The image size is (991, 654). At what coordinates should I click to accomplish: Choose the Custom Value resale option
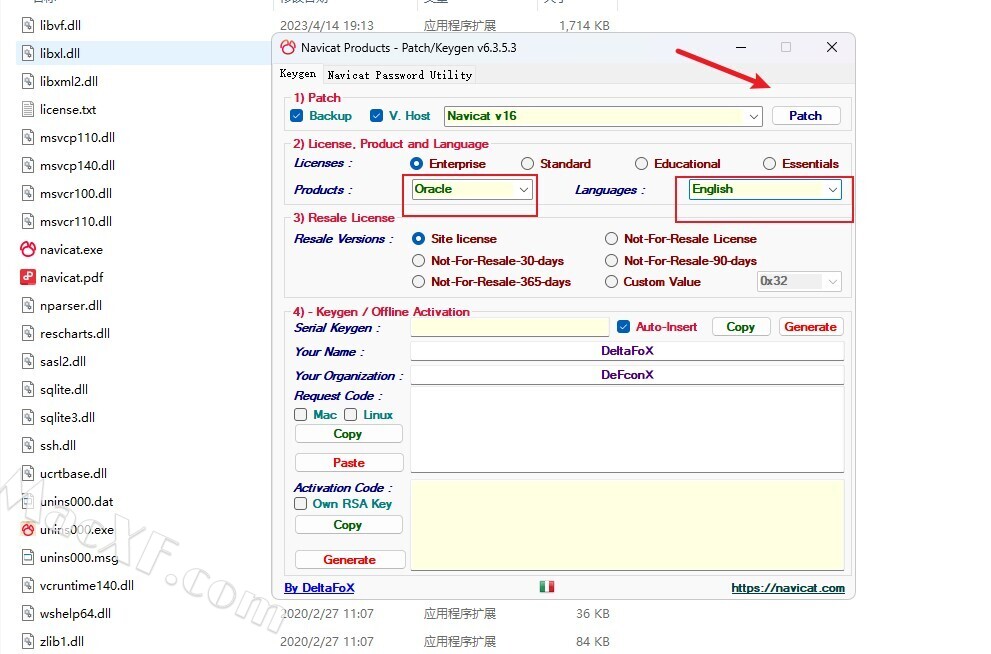coord(611,282)
